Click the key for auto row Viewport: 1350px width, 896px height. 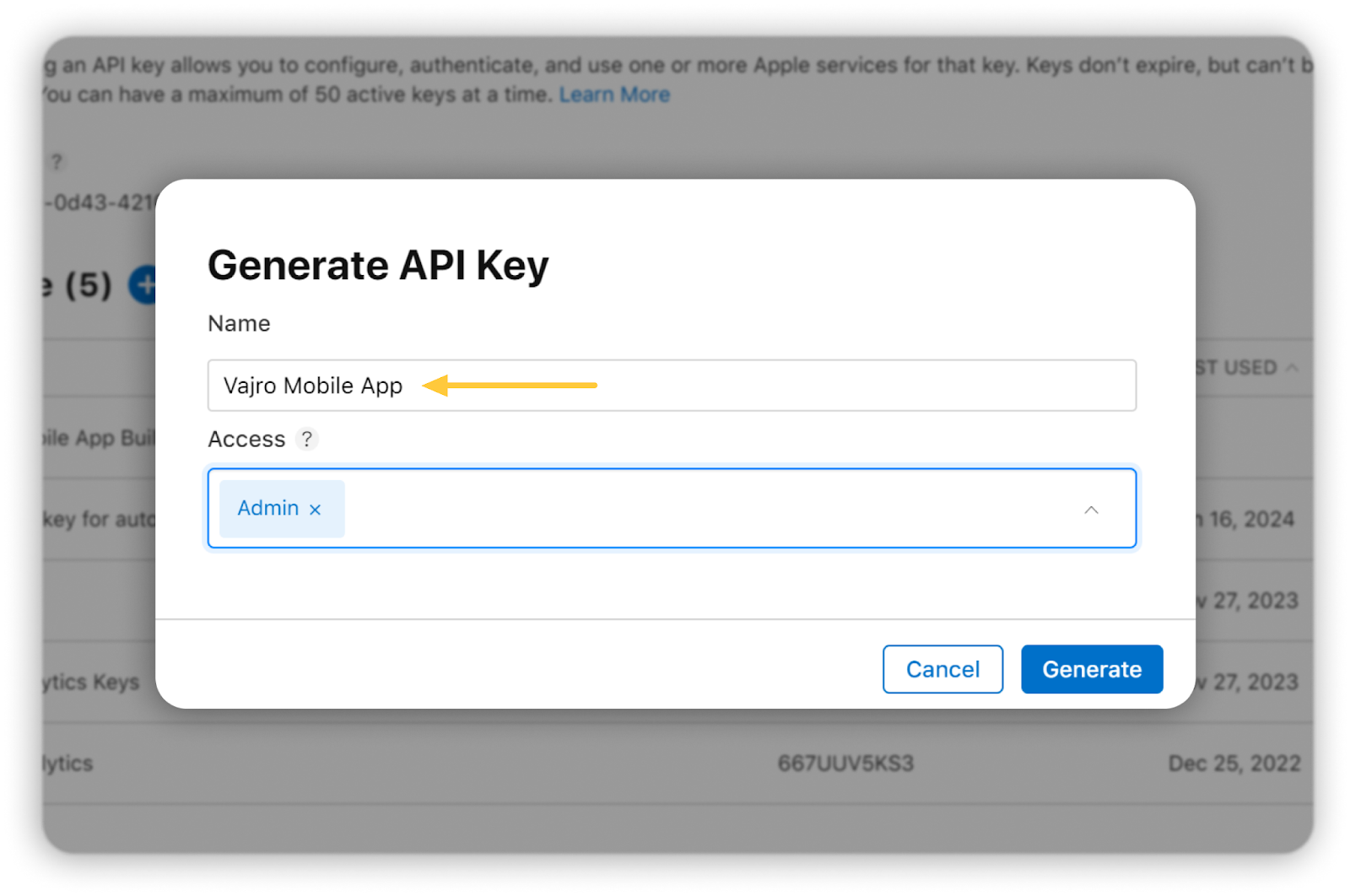pos(98,519)
